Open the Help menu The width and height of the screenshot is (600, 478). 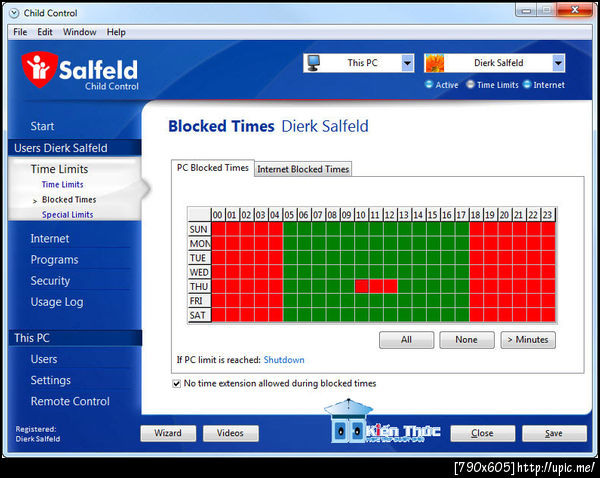[x=116, y=32]
